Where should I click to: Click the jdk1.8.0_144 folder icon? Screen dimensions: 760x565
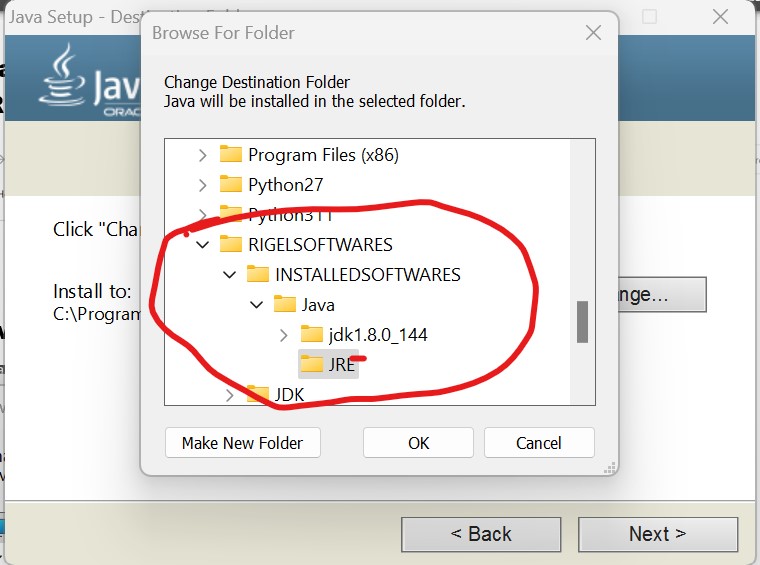pos(312,334)
